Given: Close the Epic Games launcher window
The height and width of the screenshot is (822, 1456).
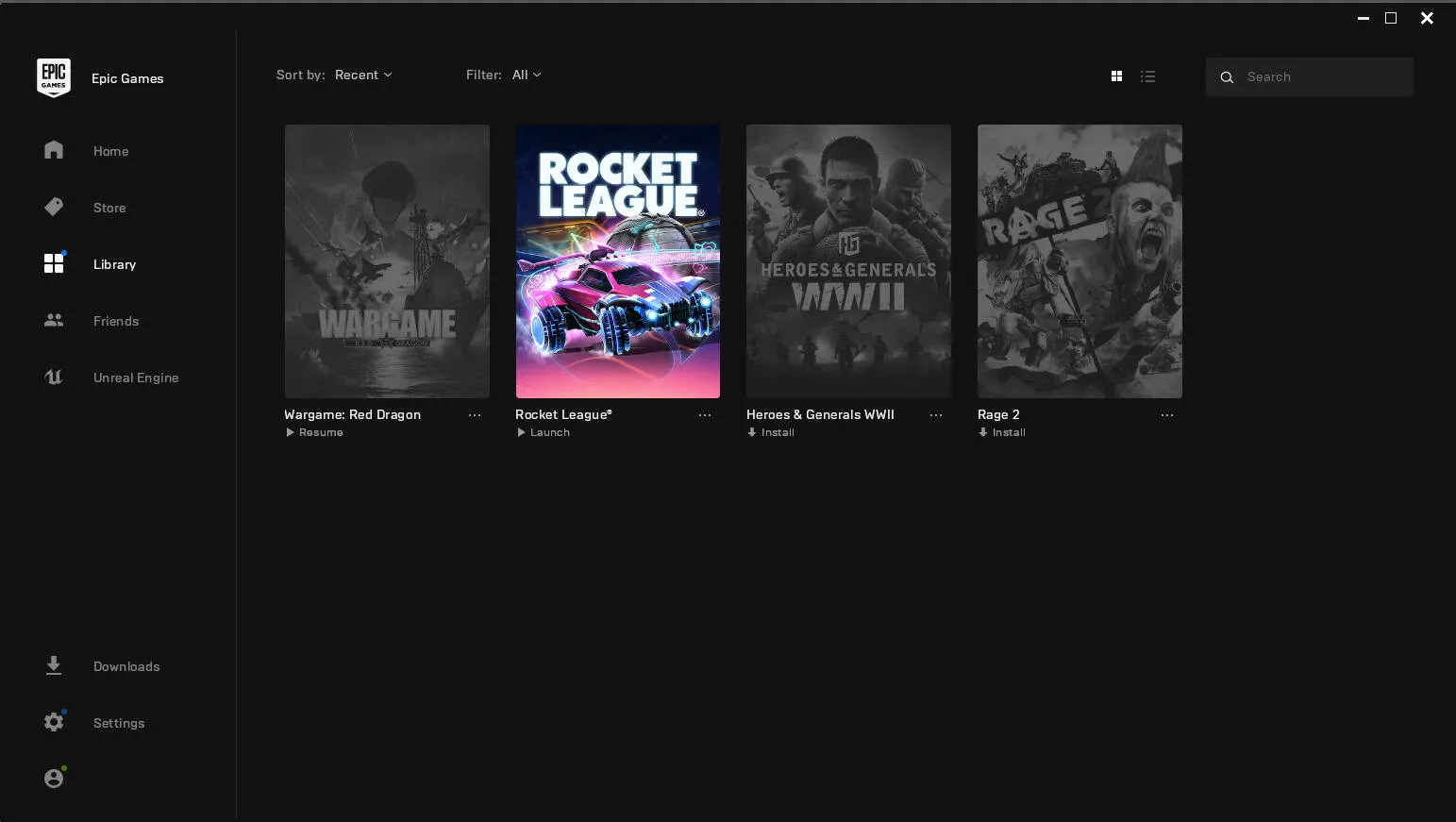Looking at the screenshot, I should point(1427,18).
